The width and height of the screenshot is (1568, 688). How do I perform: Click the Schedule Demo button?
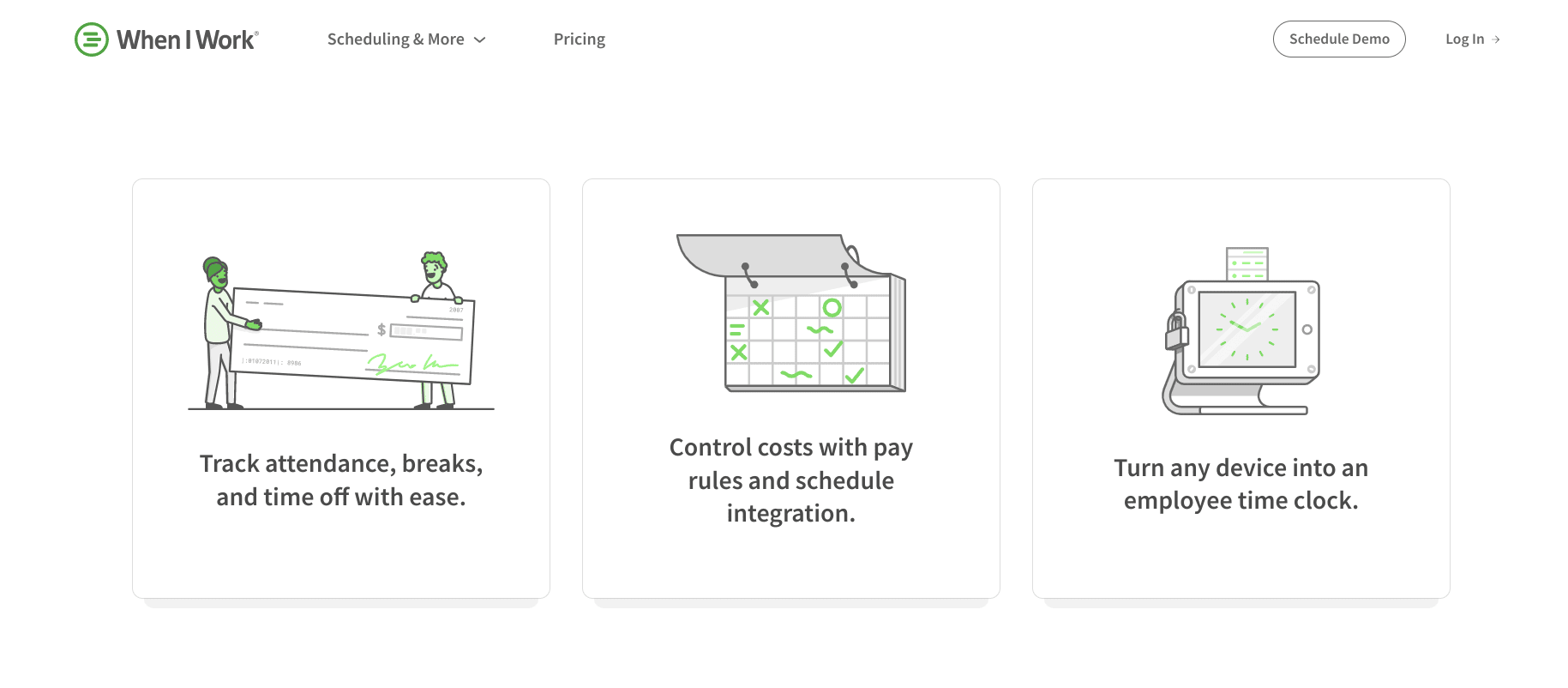coord(1338,39)
